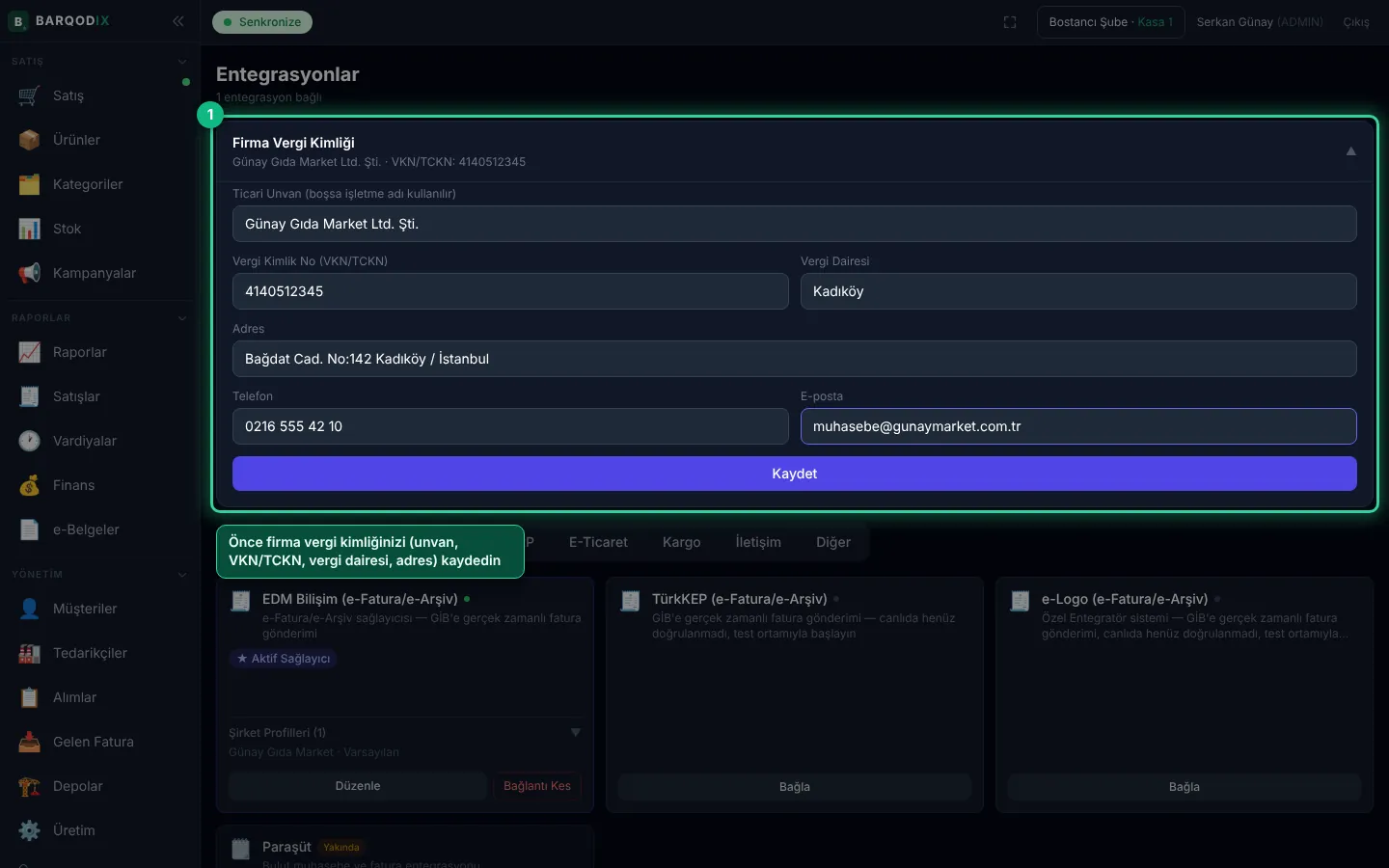The height and width of the screenshot is (868, 1389).
Task: Open Kategoriler folder icon in sidebar
Action: click(30, 184)
